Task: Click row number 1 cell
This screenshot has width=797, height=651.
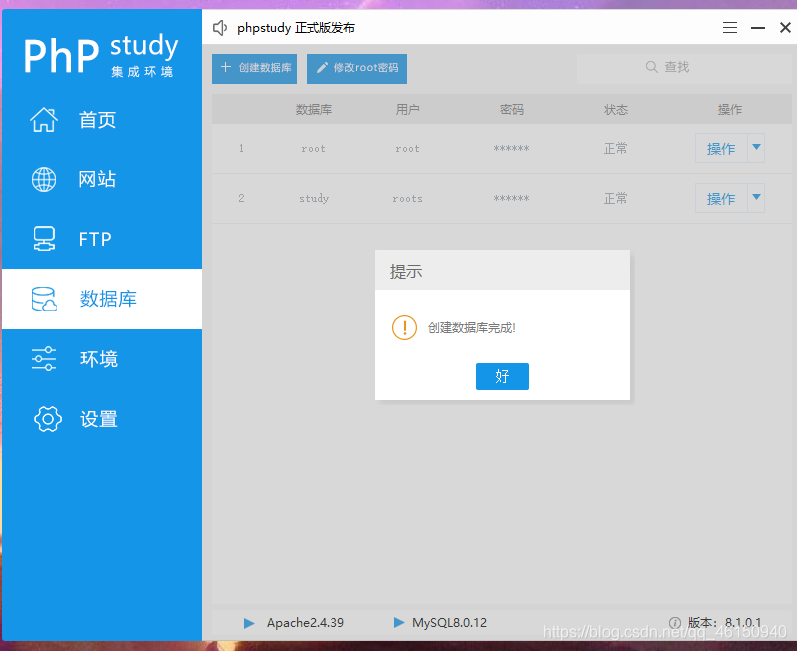Action: pyautogui.click(x=241, y=148)
